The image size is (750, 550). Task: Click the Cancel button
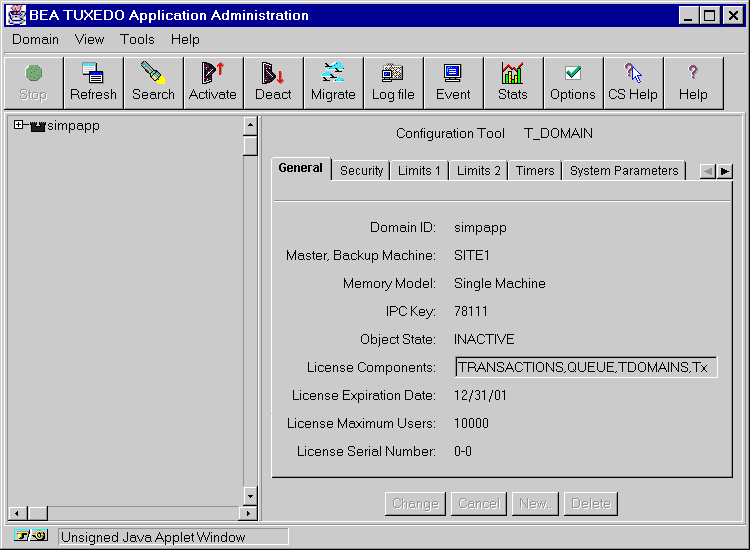[479, 504]
